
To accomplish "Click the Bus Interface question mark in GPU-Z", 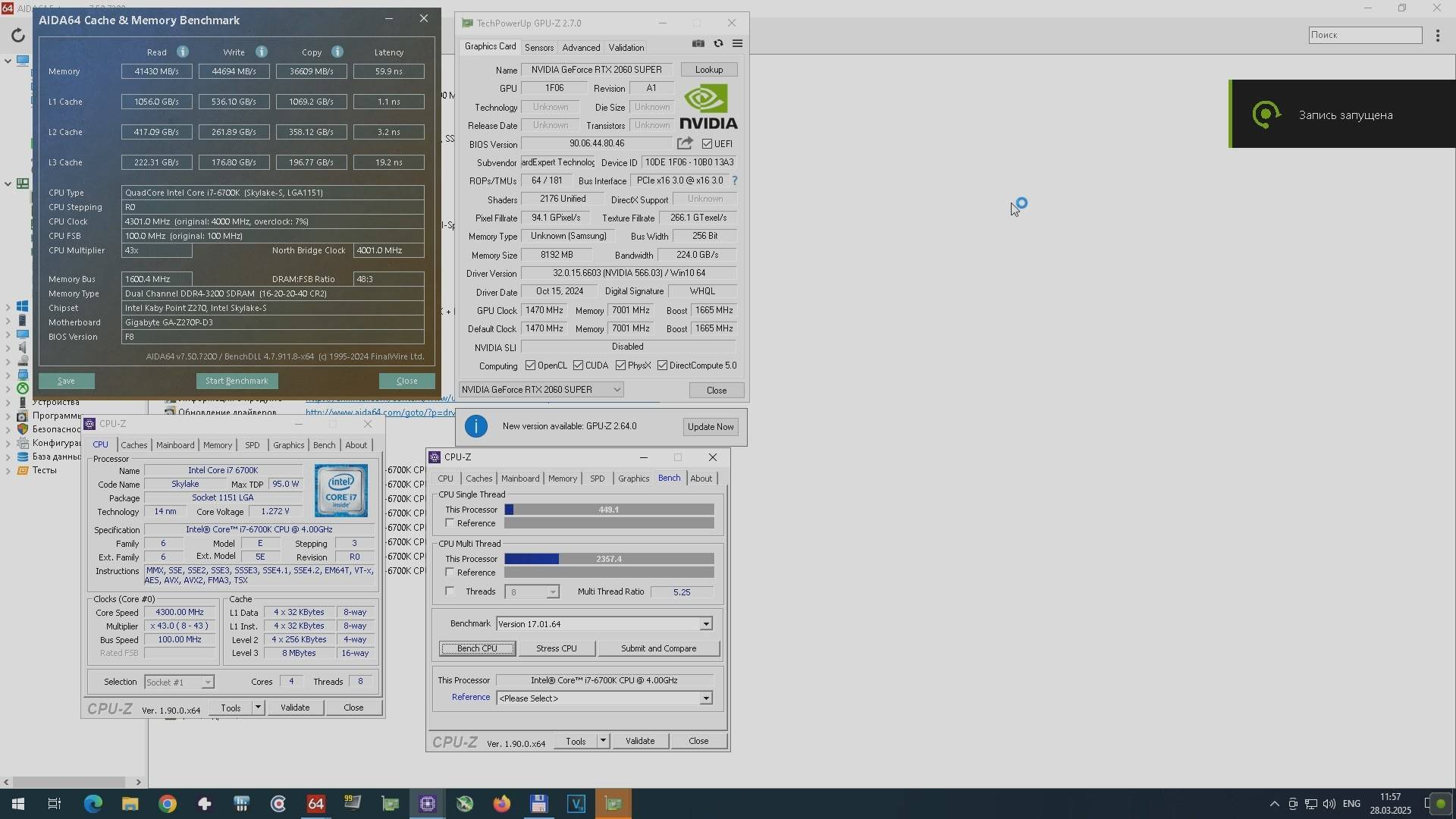I will point(734,180).
